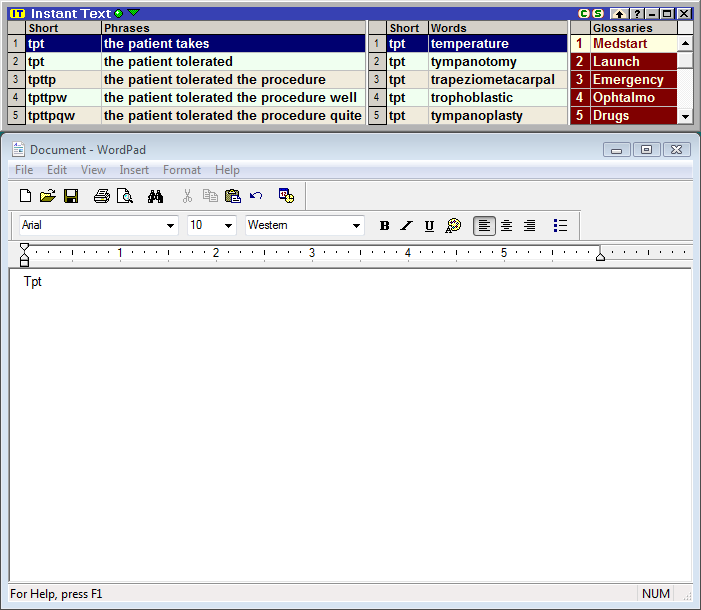Click the Cut scissors icon

187,196
